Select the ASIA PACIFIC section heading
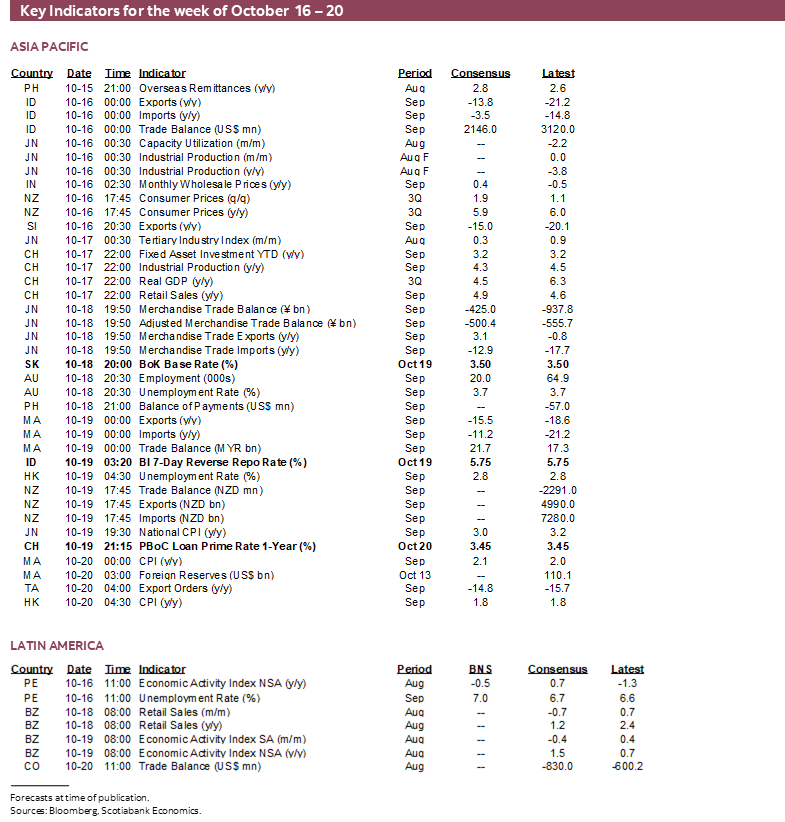The width and height of the screenshot is (785, 822). coord(49,47)
